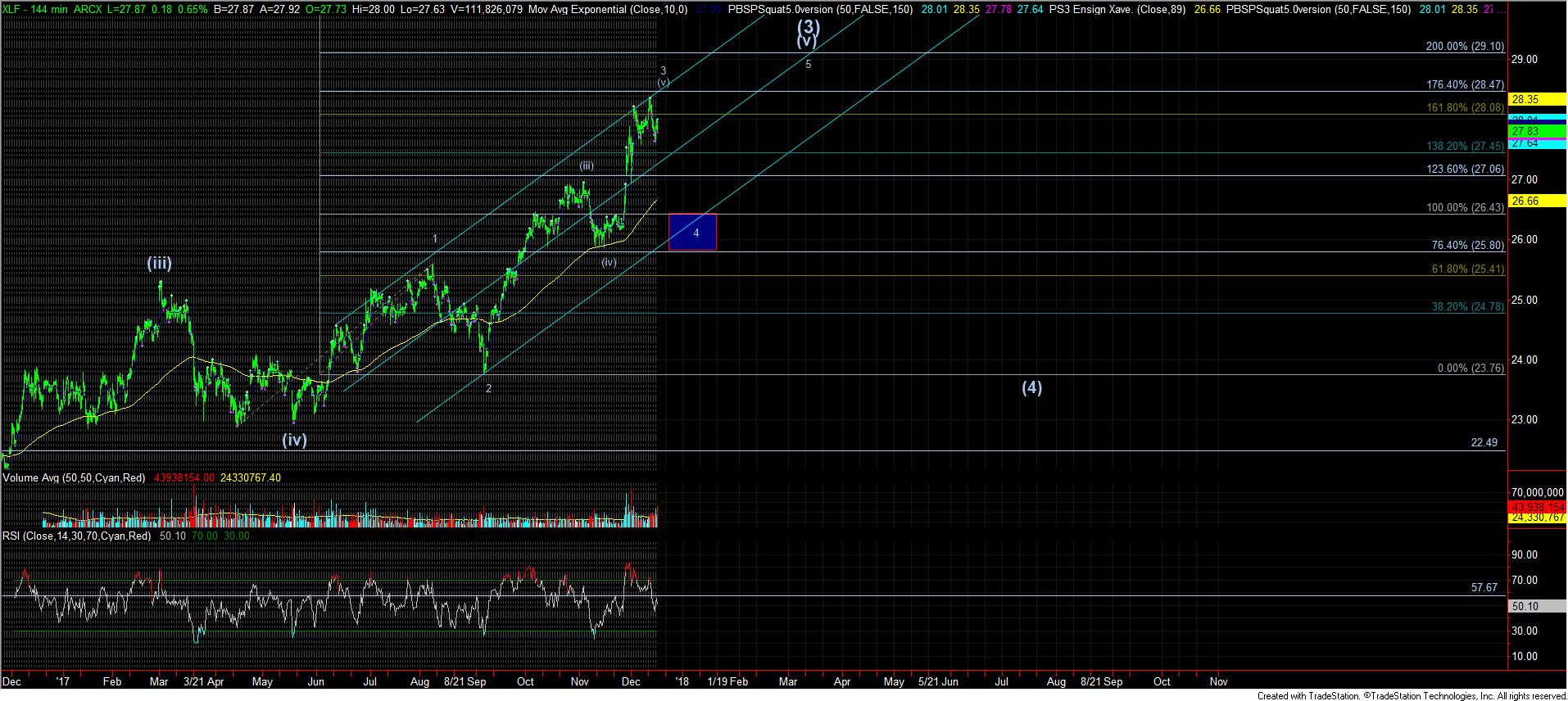Image resolution: width=1568 pixels, height=701 pixels.
Task: Select the Volume Avg indicator label
Action: pos(74,477)
